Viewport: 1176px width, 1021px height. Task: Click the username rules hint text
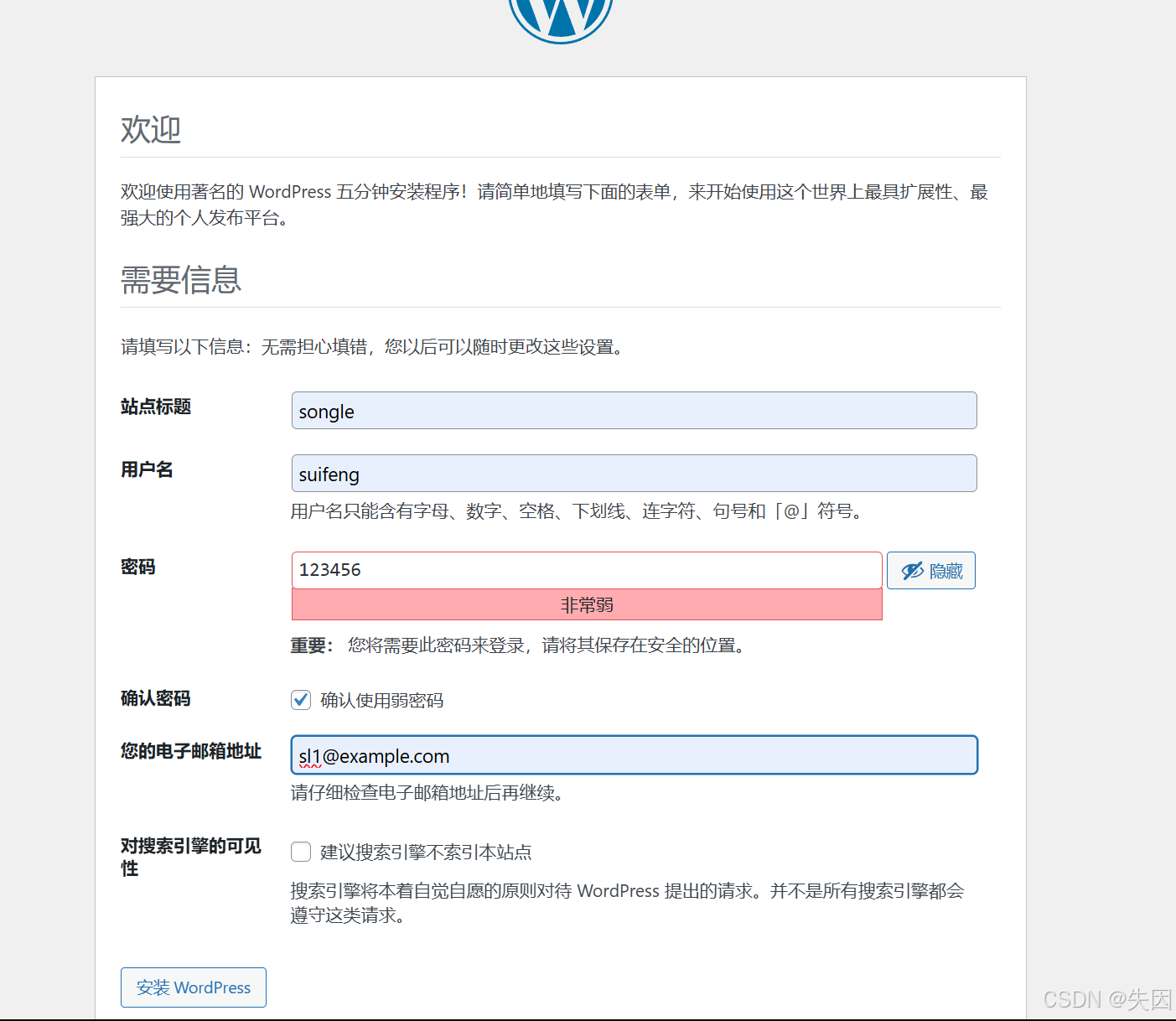[578, 511]
